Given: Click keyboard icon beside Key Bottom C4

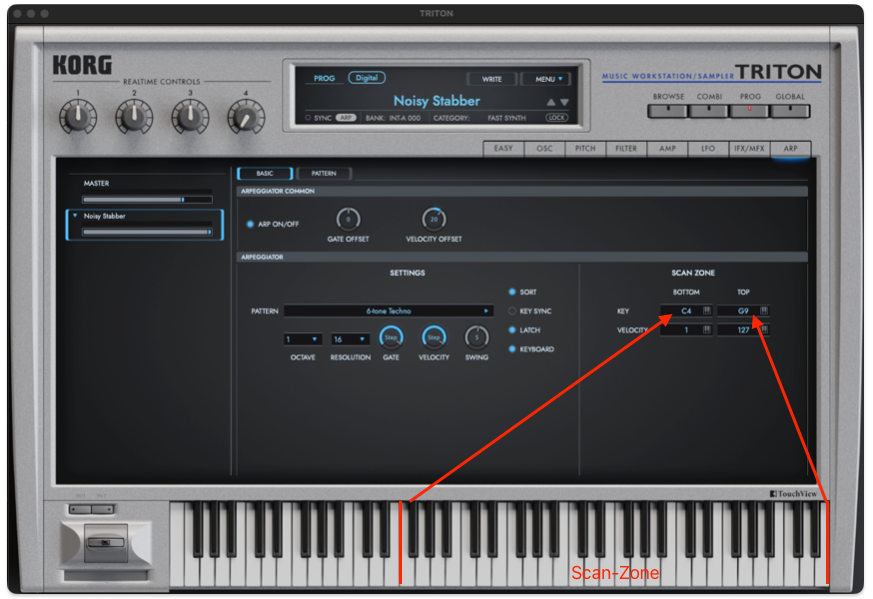Looking at the screenshot, I should (x=707, y=311).
